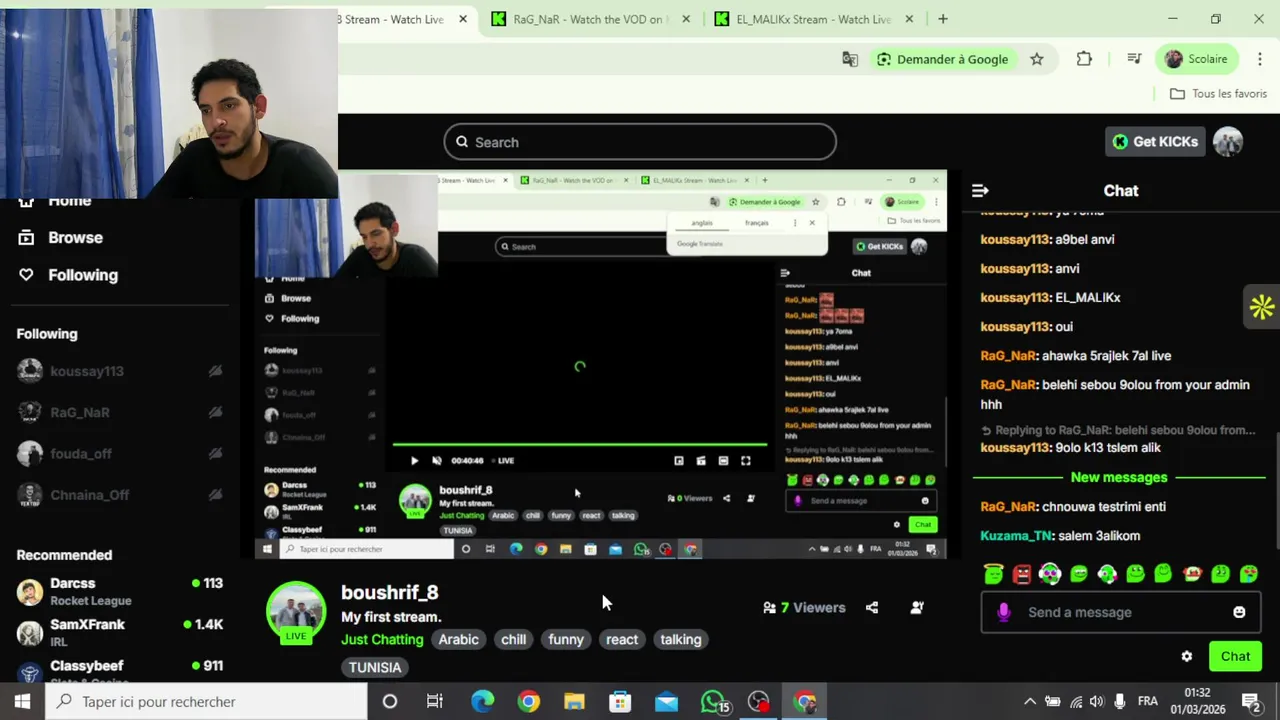Click Demander à Google button

(942, 59)
